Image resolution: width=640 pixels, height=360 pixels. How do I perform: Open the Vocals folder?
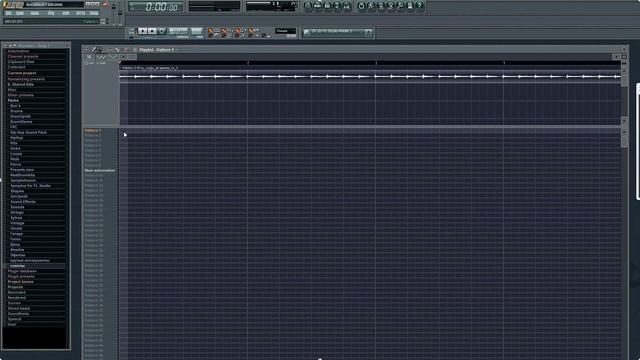coord(16,229)
